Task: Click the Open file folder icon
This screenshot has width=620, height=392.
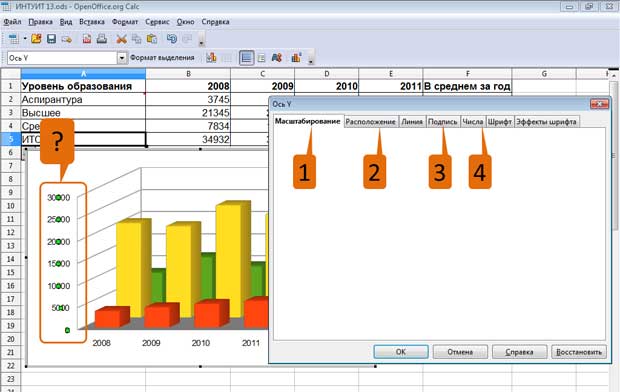Action: pyautogui.click(x=36, y=39)
